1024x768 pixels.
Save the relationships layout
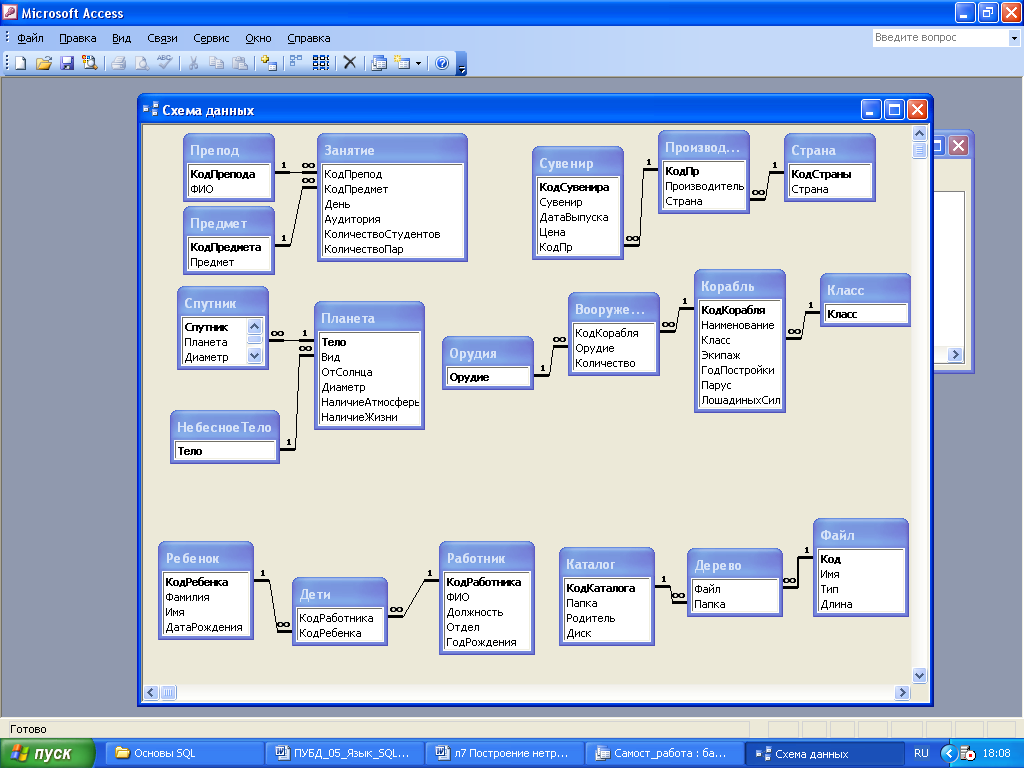[67, 63]
